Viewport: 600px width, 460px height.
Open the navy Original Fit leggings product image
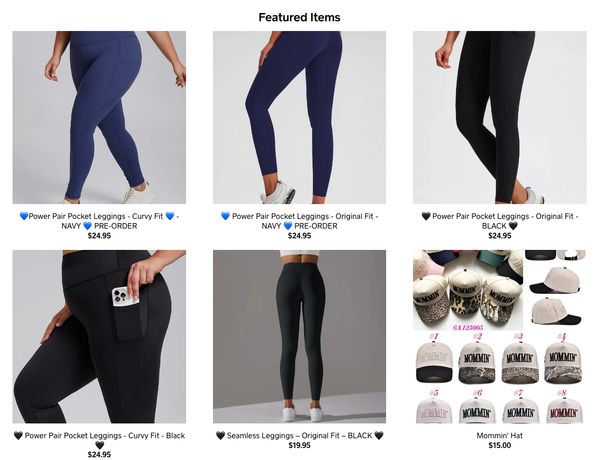click(299, 117)
